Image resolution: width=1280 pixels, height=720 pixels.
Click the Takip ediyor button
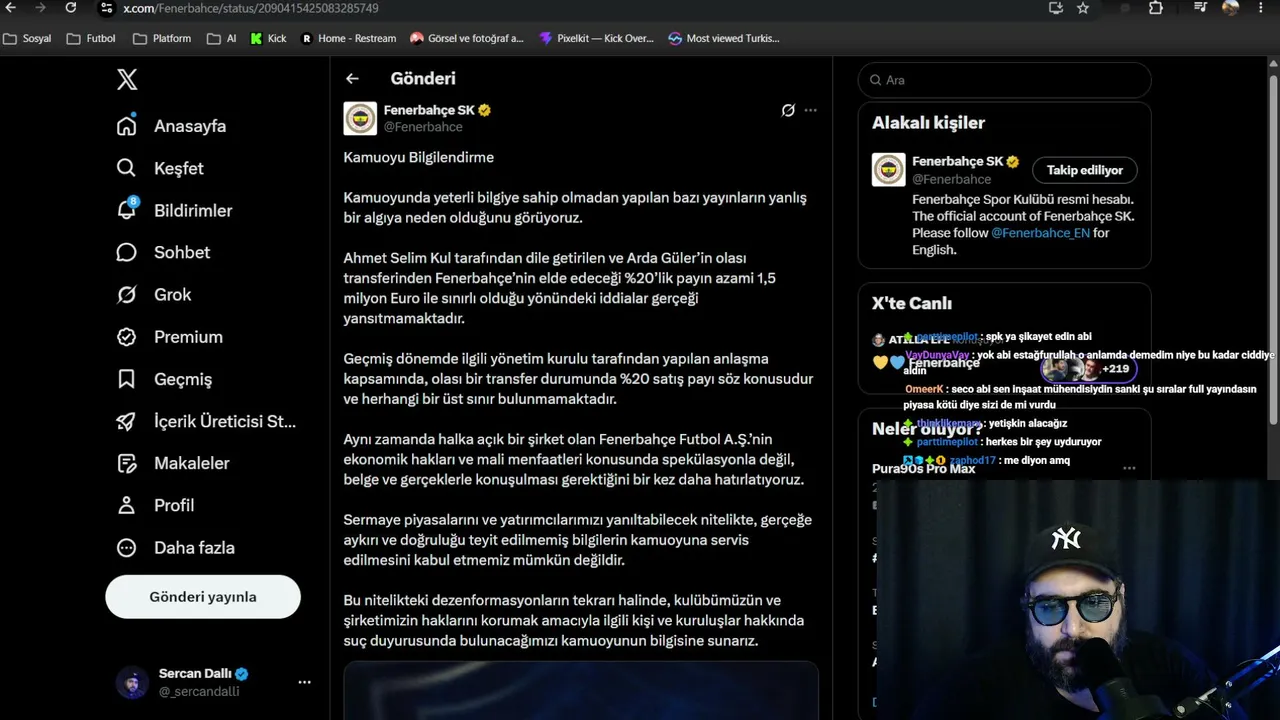pos(1085,170)
